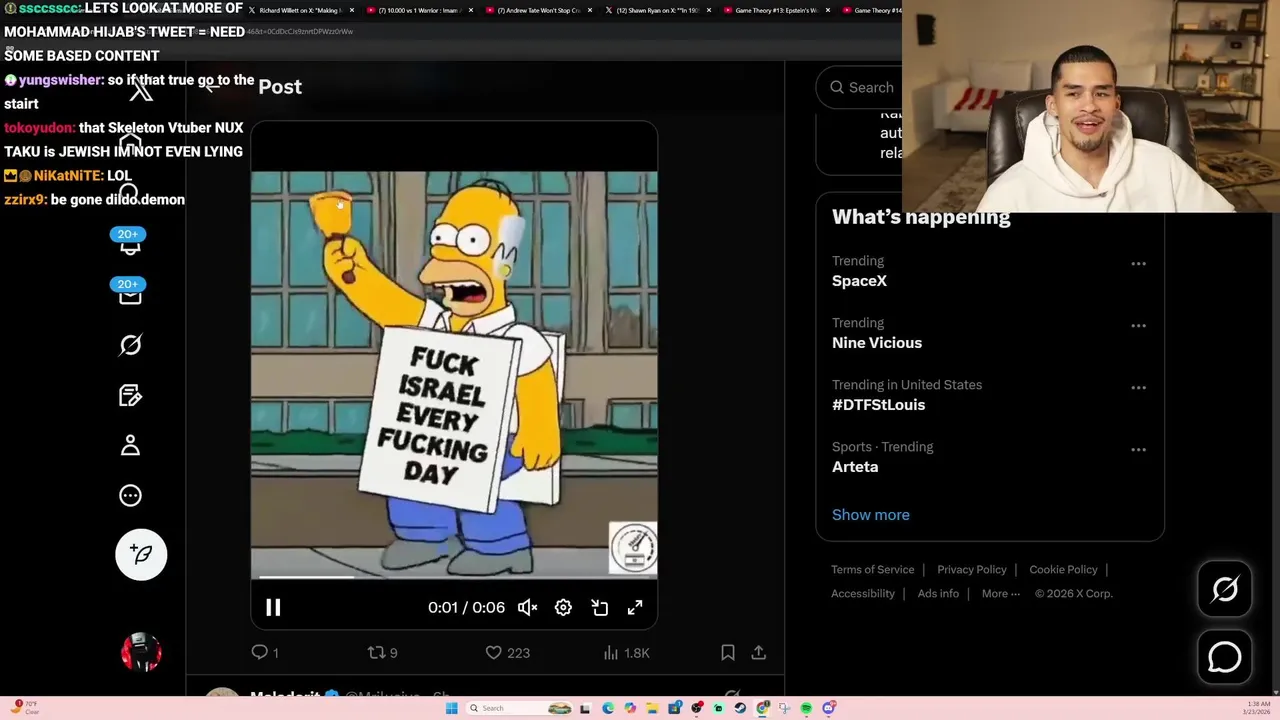Open the Arteta trending topic
This screenshot has width=1280, height=720.
[855, 467]
